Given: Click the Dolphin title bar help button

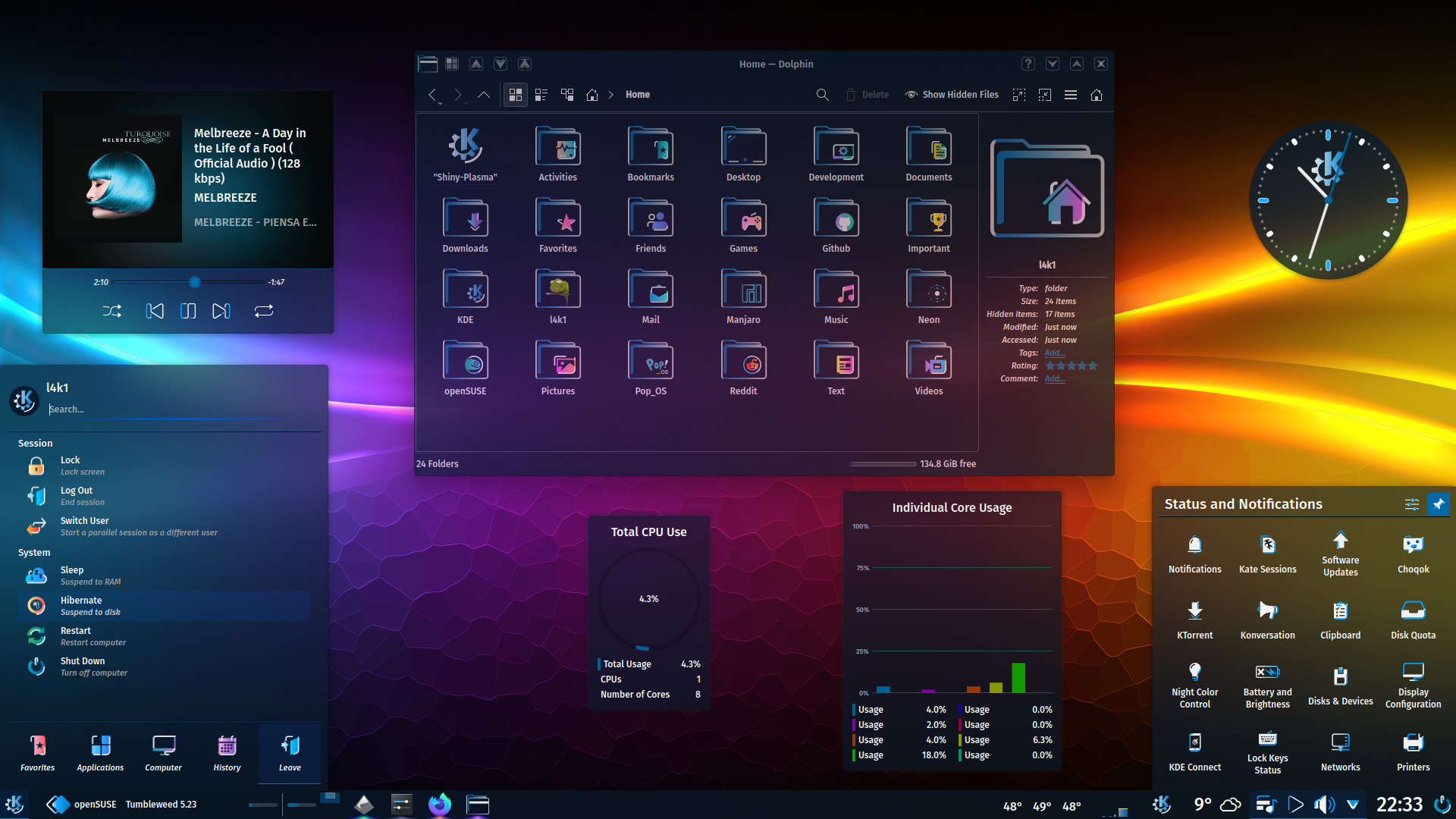Looking at the screenshot, I should [x=1028, y=64].
